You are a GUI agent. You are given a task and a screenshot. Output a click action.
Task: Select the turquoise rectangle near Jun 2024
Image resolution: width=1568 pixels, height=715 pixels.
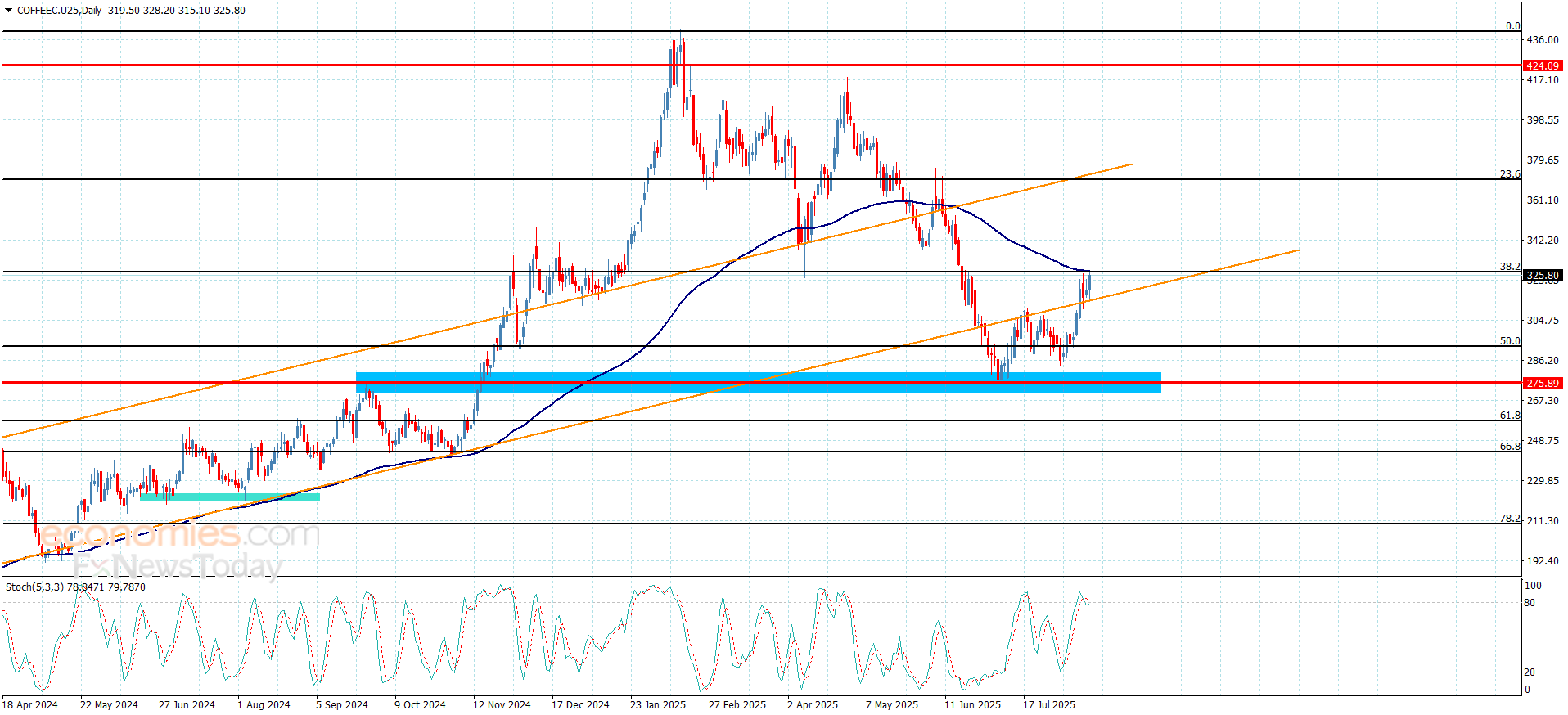tap(230, 497)
